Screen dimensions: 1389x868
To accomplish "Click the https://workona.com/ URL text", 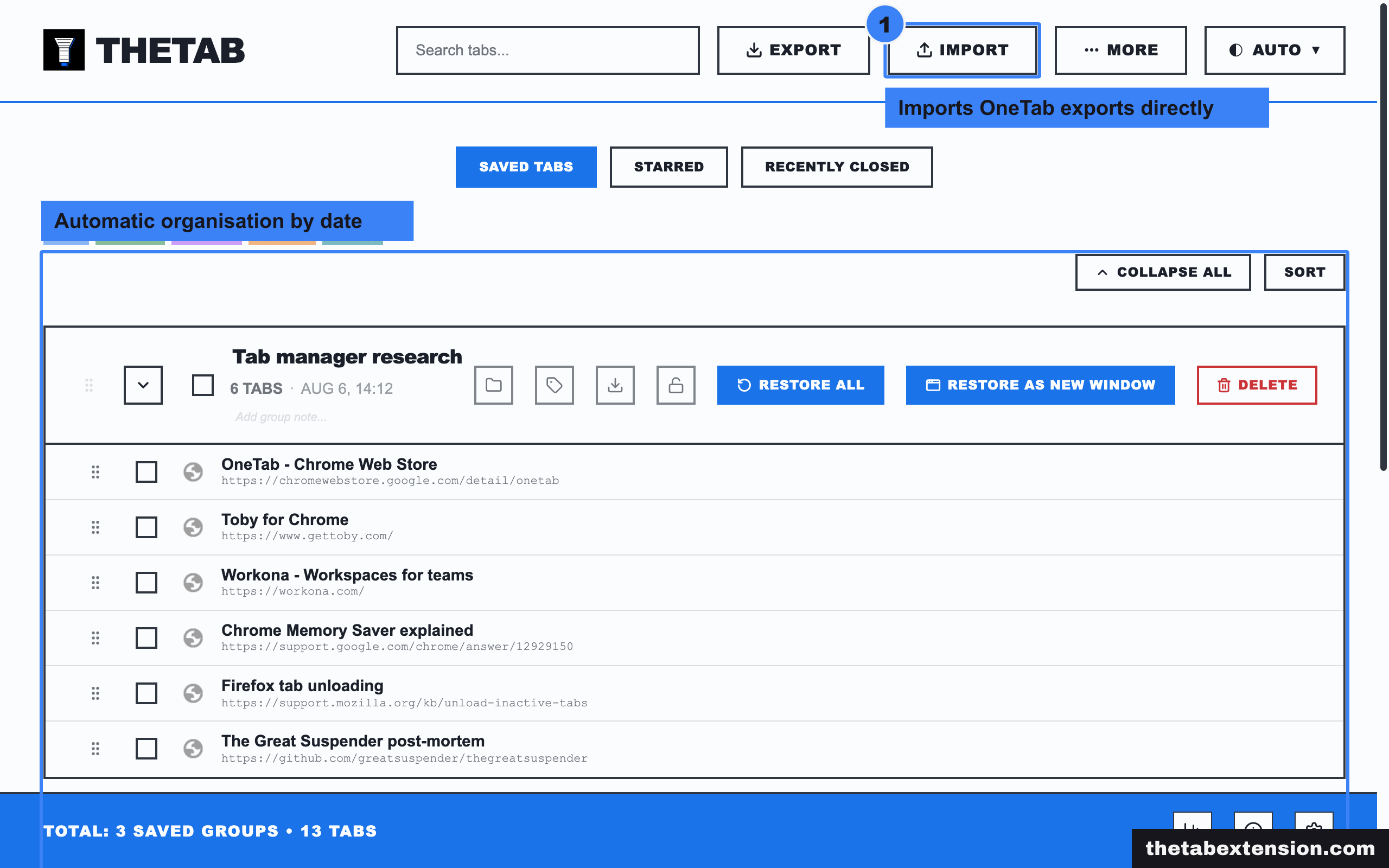I will (x=293, y=591).
